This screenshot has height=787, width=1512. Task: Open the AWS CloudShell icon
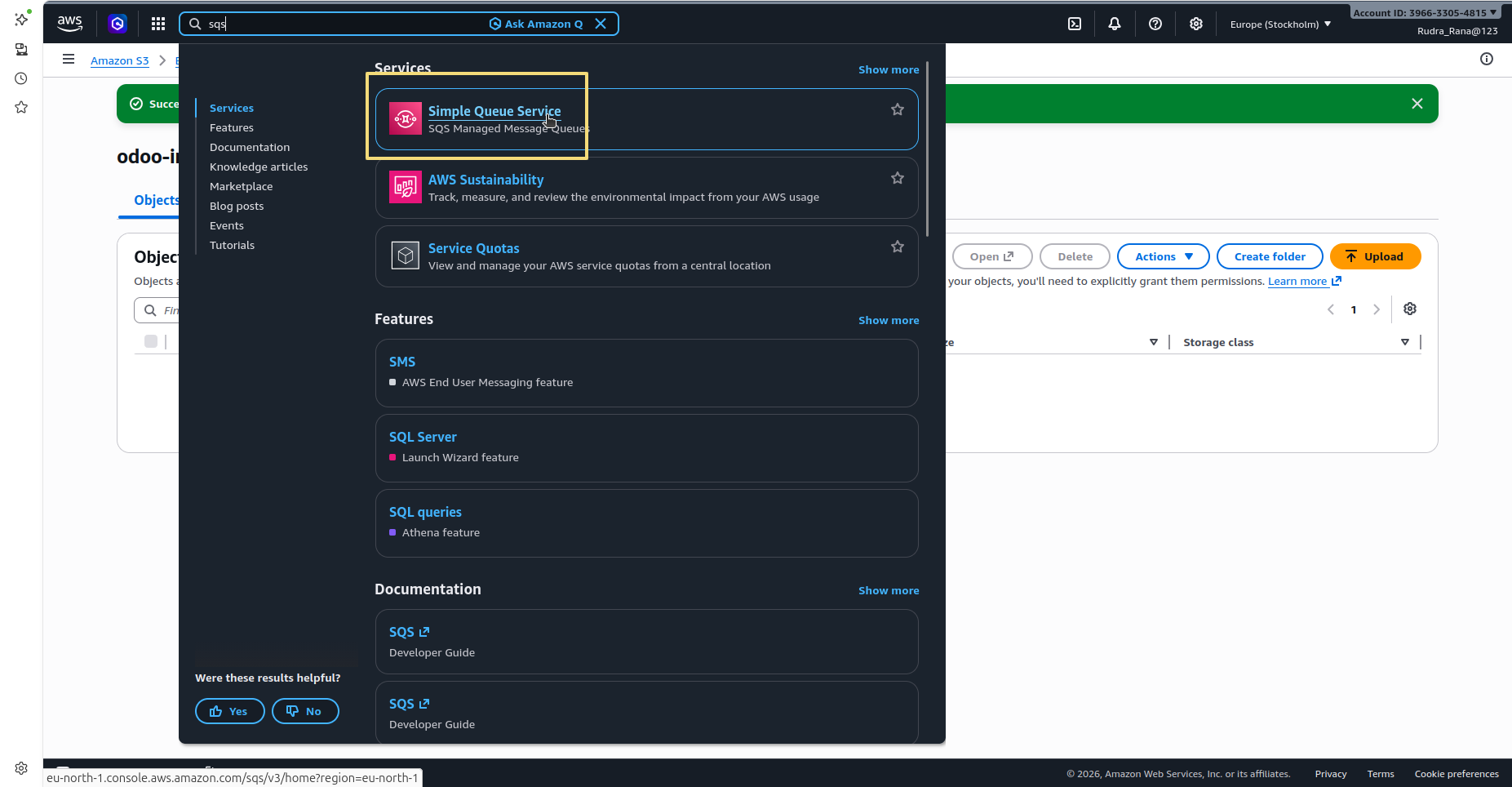coord(1075,24)
